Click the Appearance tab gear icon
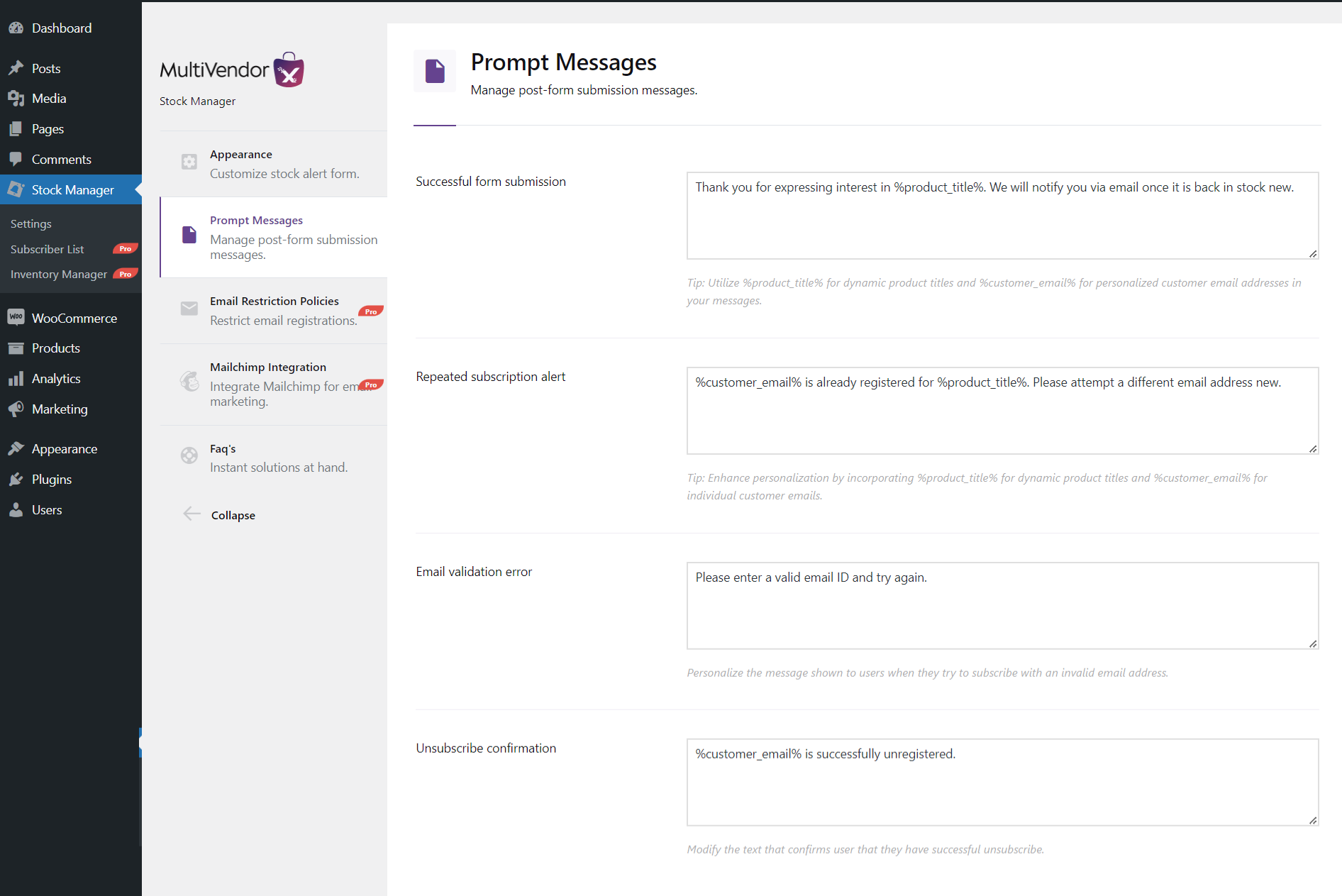 click(189, 162)
